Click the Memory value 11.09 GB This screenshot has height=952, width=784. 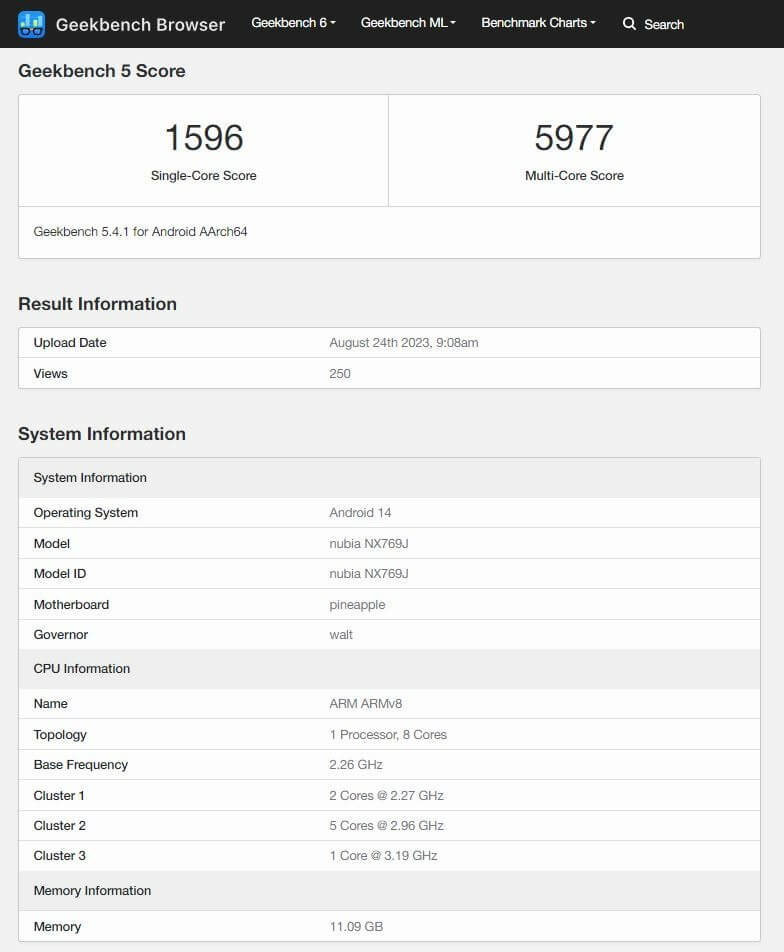click(x=356, y=927)
